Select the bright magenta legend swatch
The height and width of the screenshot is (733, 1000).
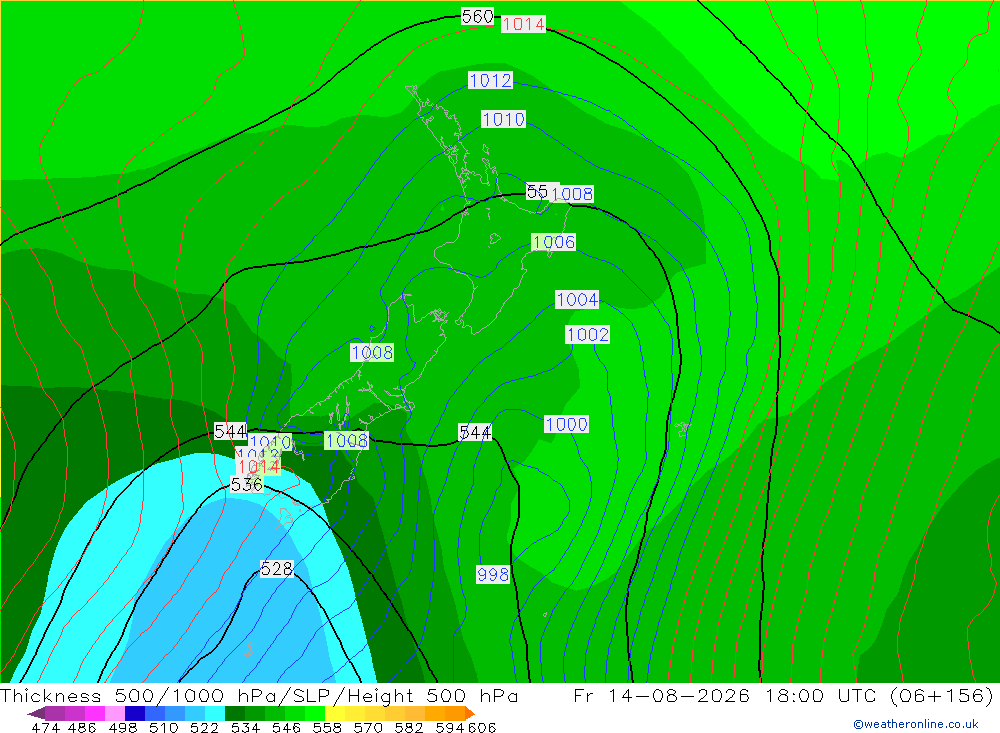(95, 713)
